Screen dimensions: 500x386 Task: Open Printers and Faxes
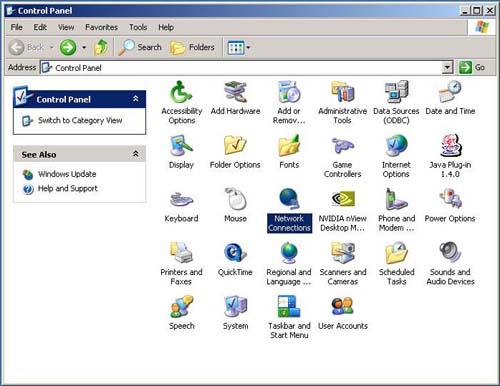coord(181,264)
